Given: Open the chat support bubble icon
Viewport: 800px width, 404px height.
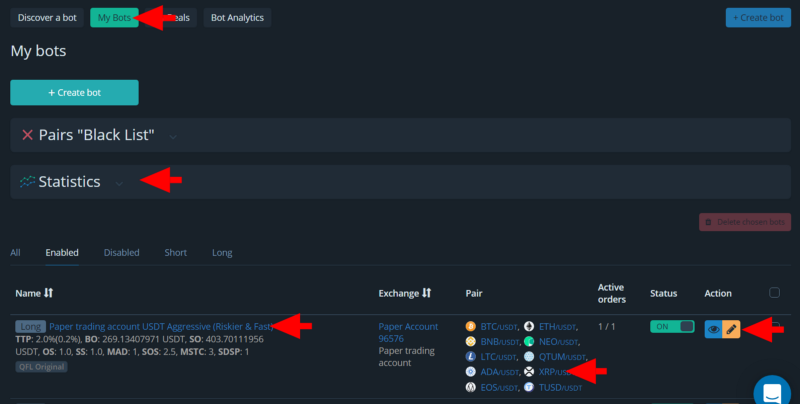Looking at the screenshot, I should point(772,392).
